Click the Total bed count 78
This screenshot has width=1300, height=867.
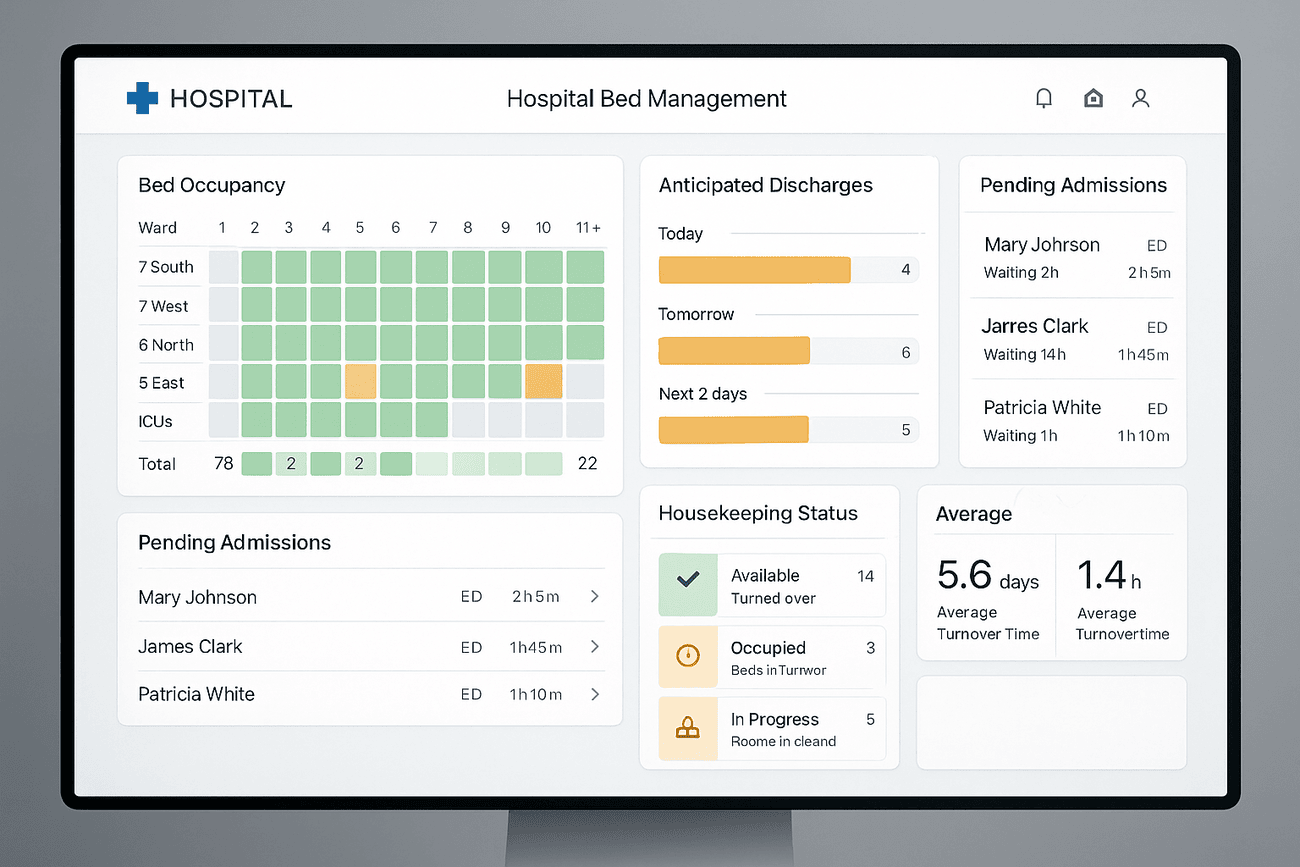[x=222, y=463]
